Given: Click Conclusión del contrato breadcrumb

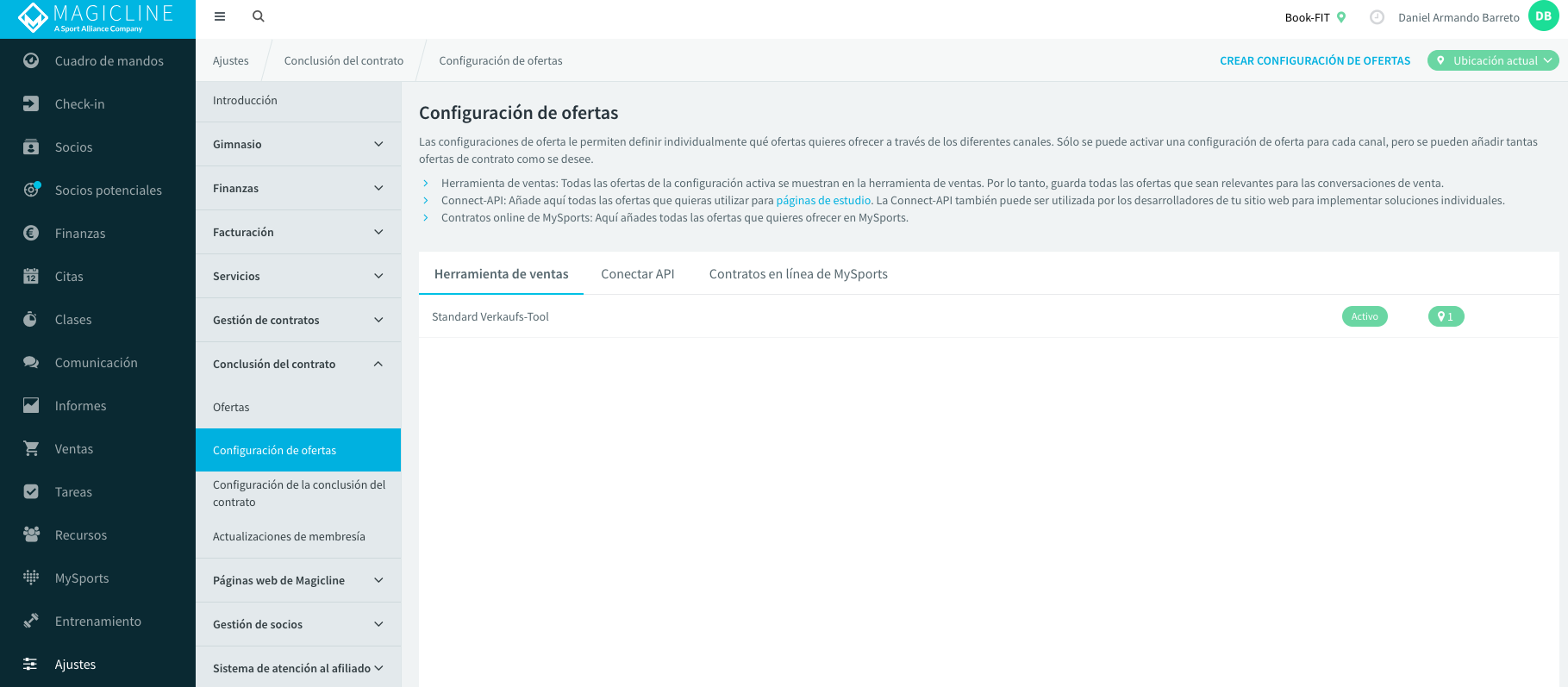Looking at the screenshot, I should pyautogui.click(x=344, y=60).
